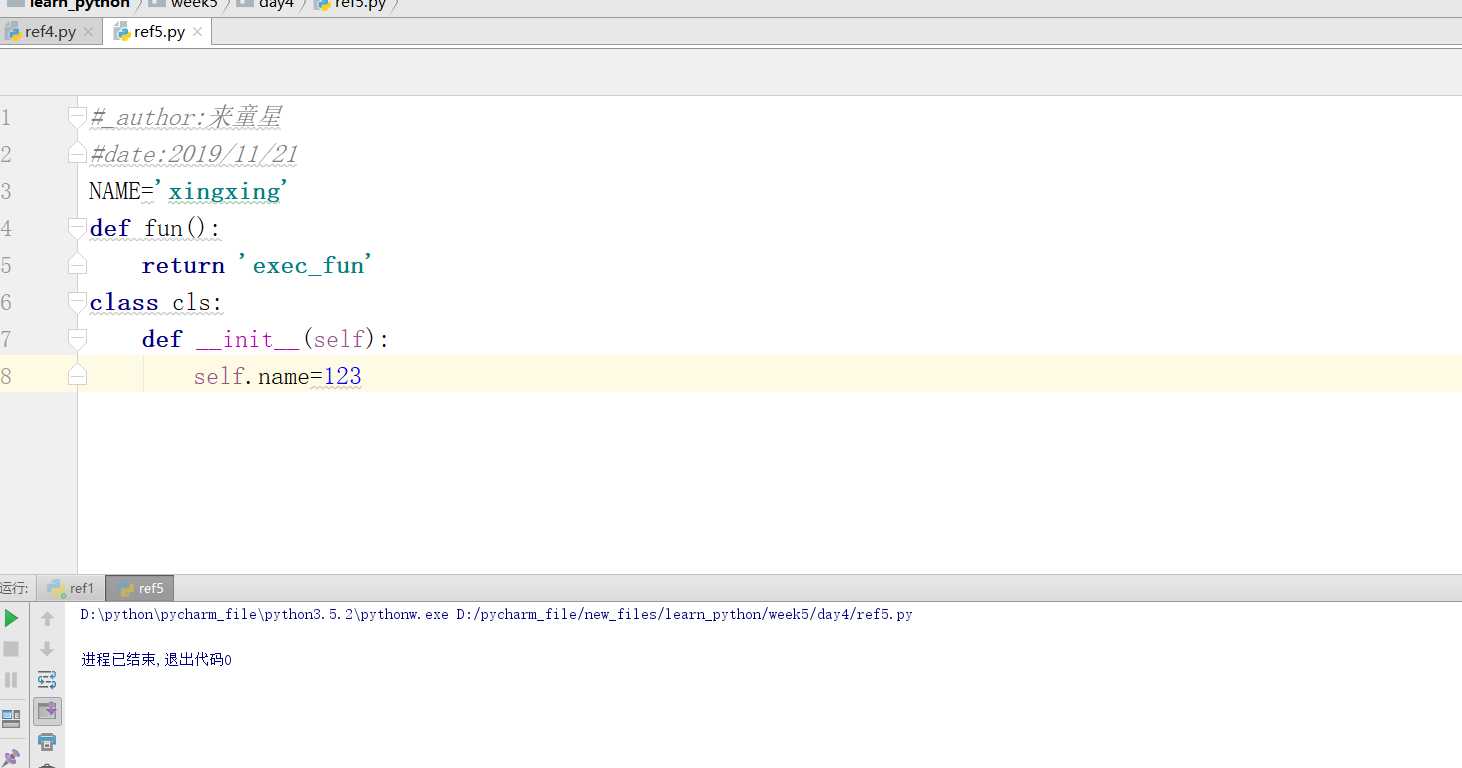Click fold end marker at line 8

pyautogui.click(x=77, y=375)
